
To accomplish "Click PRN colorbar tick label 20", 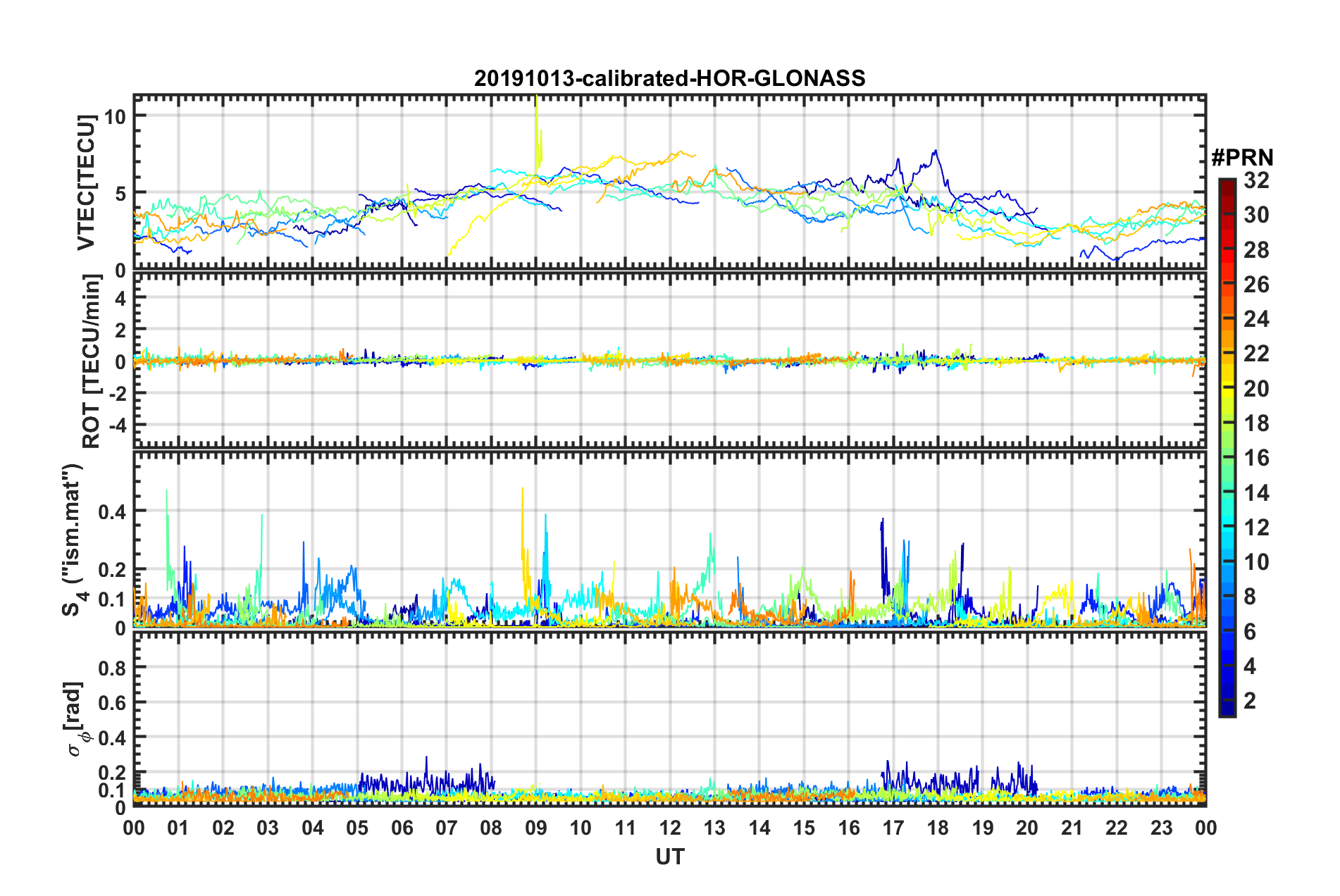I will [x=1256, y=389].
